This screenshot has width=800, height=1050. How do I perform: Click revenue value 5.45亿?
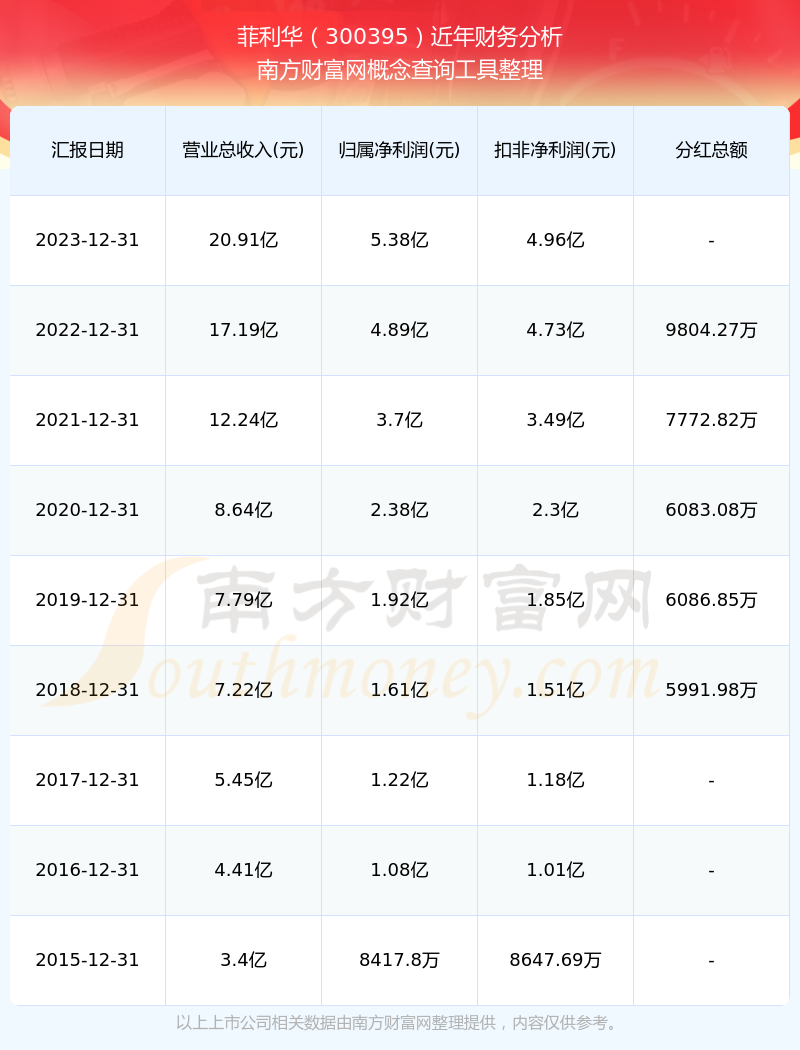click(244, 780)
